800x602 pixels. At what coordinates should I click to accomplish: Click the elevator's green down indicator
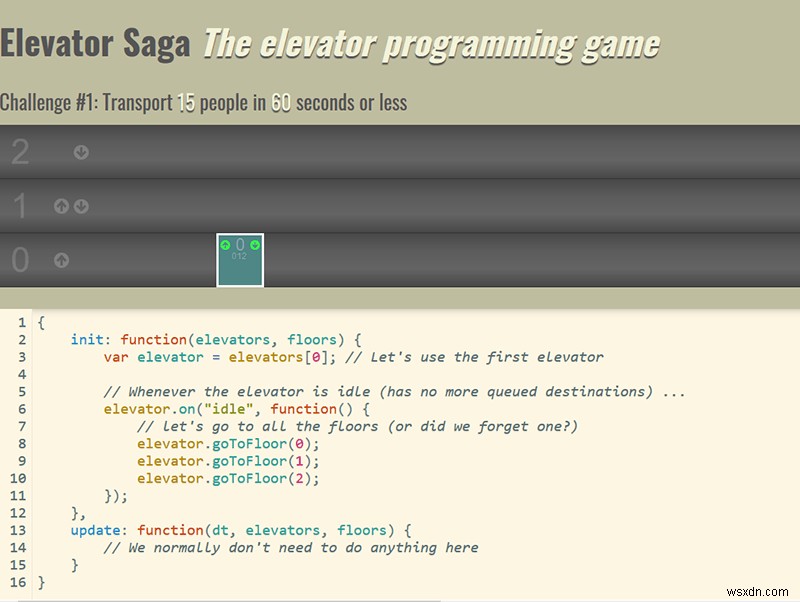click(255, 245)
